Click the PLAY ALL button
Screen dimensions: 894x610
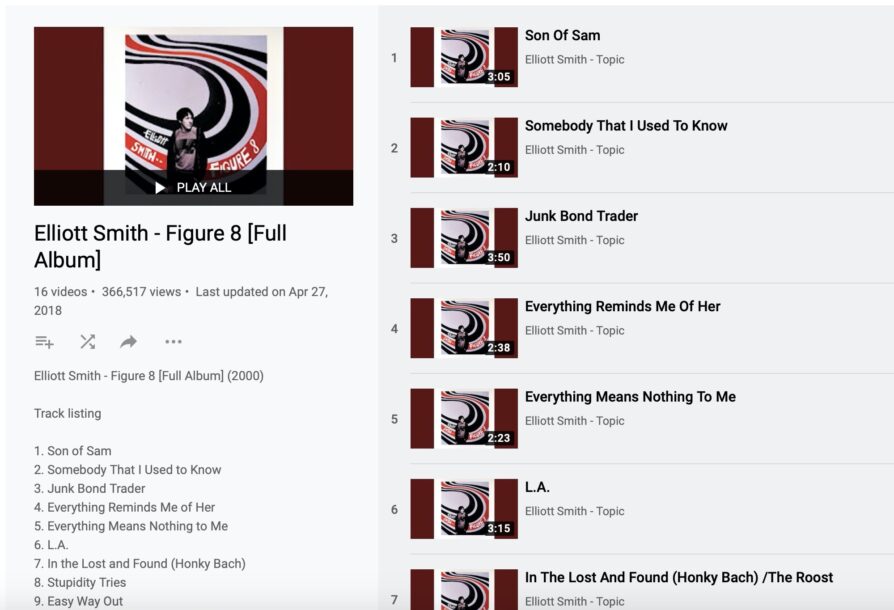coord(193,188)
